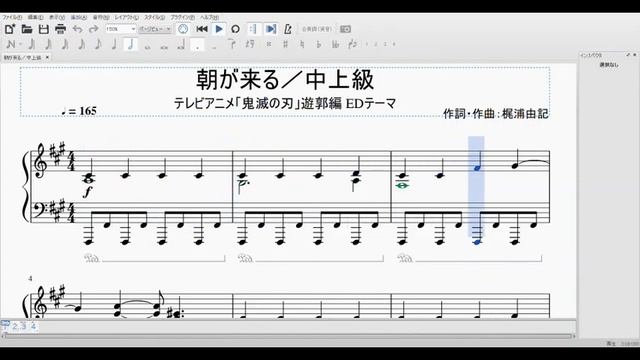Open the 編集 menu
This screenshot has height=360, width=640.
tap(35, 18)
